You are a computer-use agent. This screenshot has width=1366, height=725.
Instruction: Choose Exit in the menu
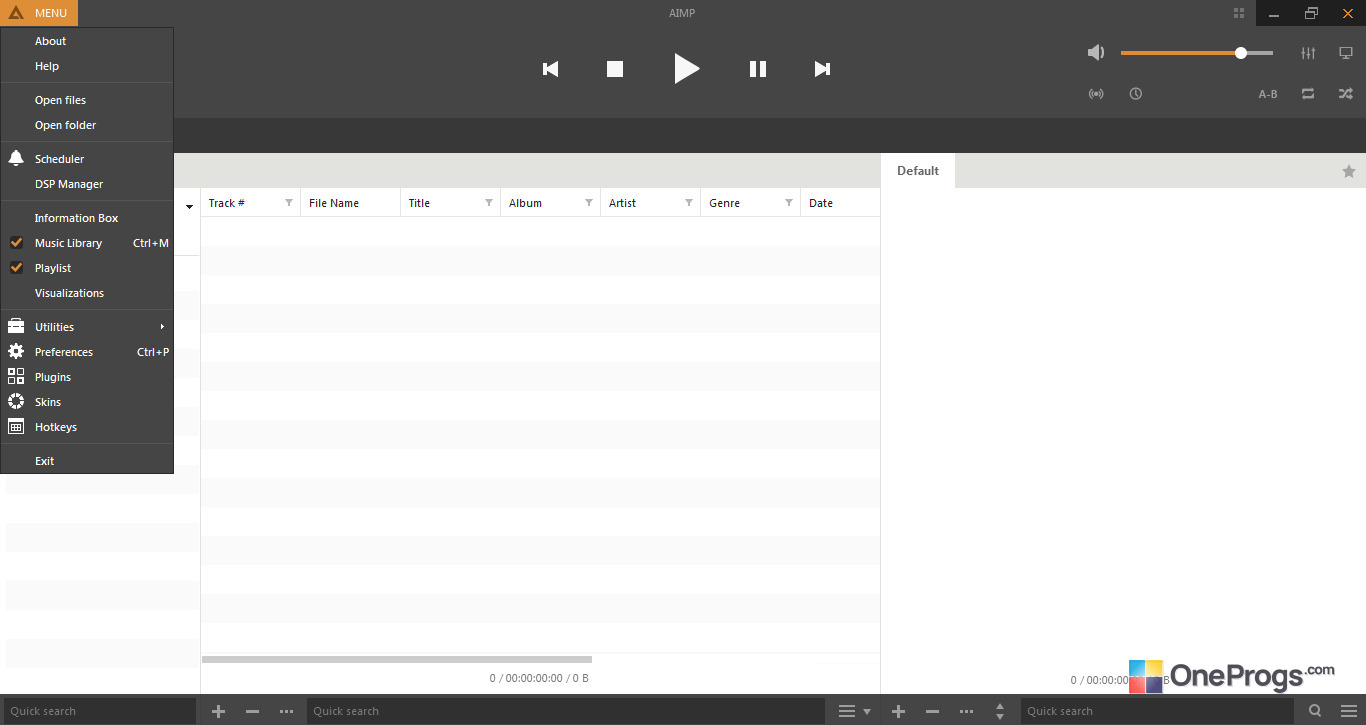87,461
